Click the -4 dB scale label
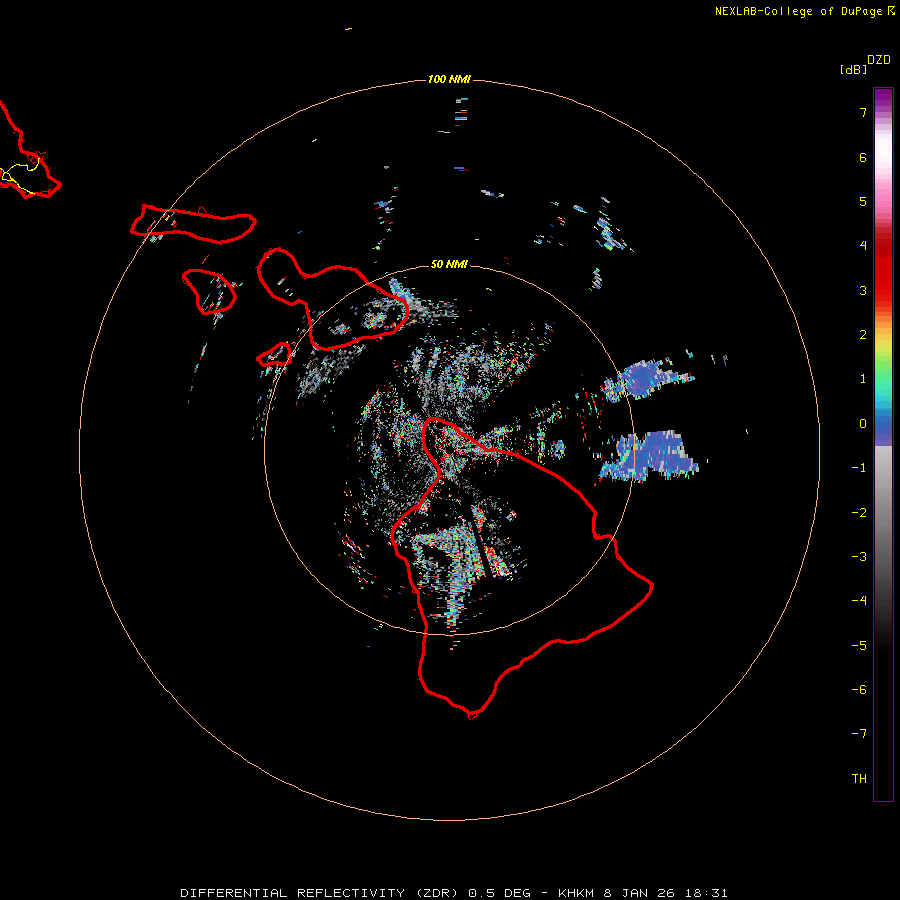Image resolution: width=900 pixels, height=900 pixels. pyautogui.click(x=859, y=601)
